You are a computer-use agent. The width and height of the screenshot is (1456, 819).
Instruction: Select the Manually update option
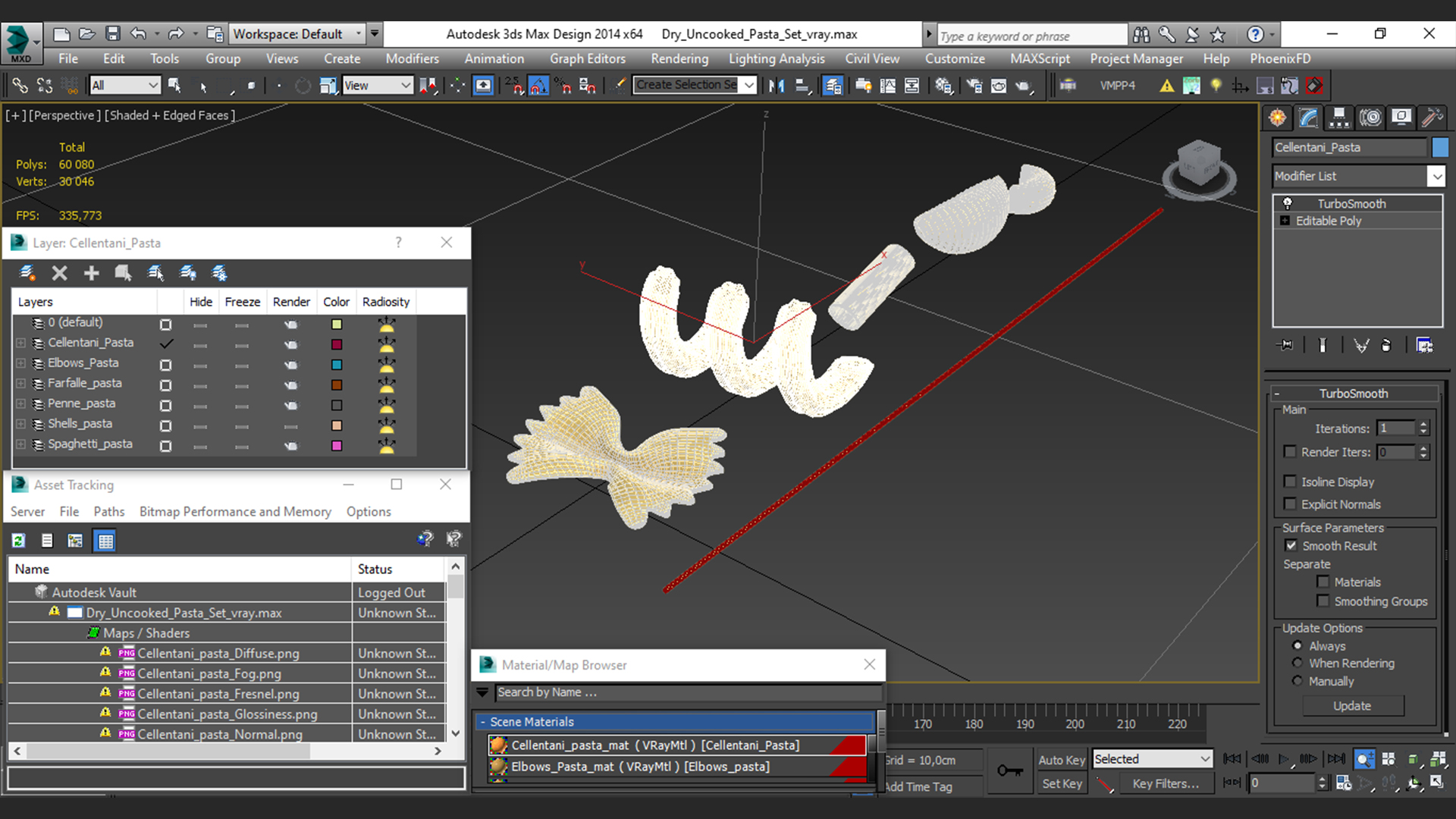coord(1298,681)
